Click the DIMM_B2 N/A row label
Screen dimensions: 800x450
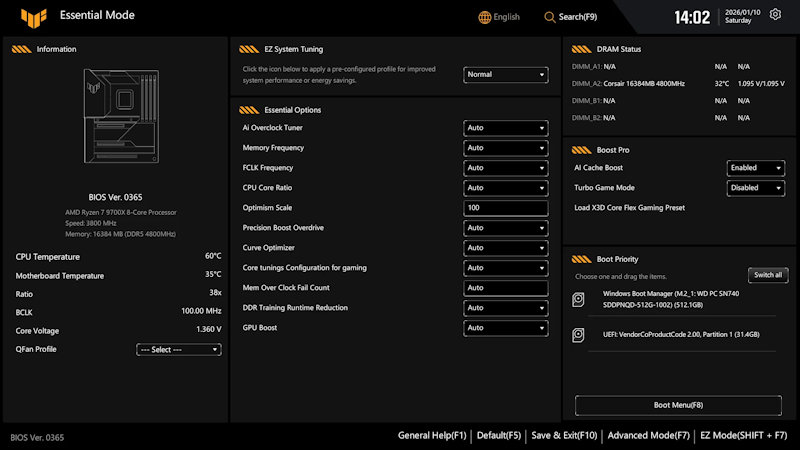593,118
